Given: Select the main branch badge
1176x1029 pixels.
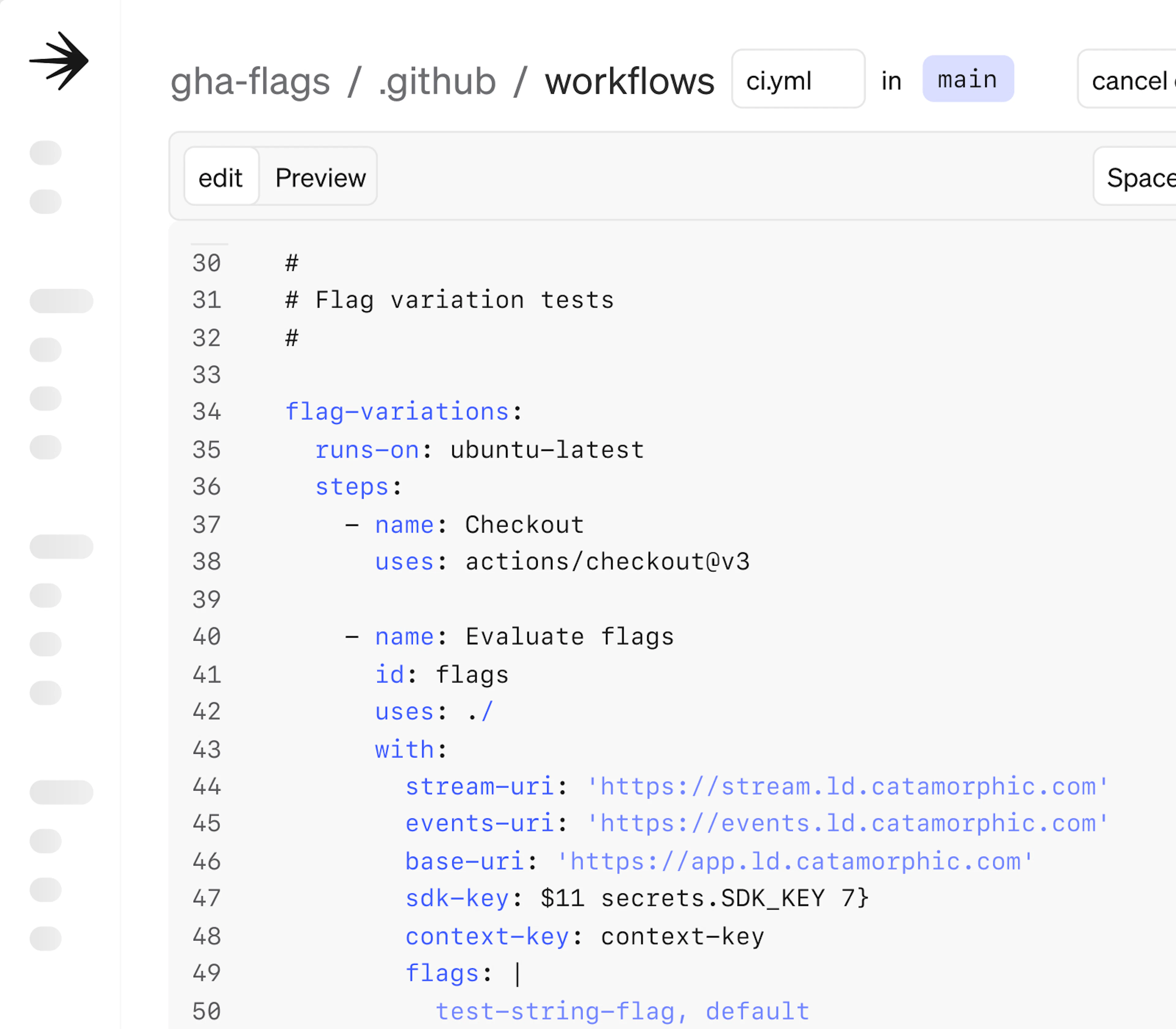Looking at the screenshot, I should (967, 79).
